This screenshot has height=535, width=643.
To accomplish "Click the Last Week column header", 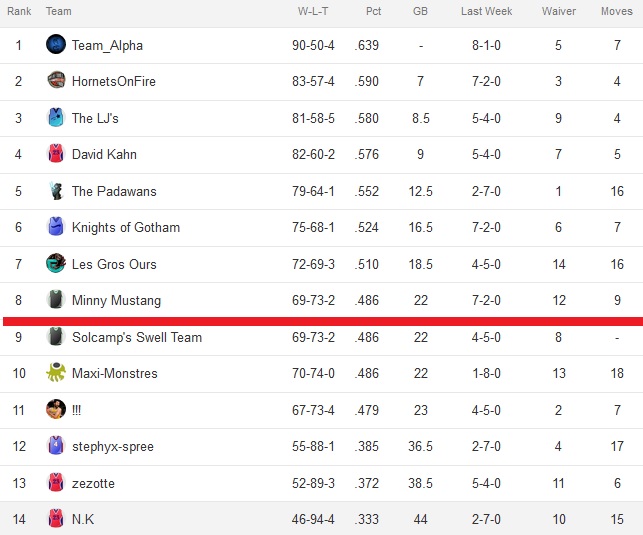I will 486,11.
